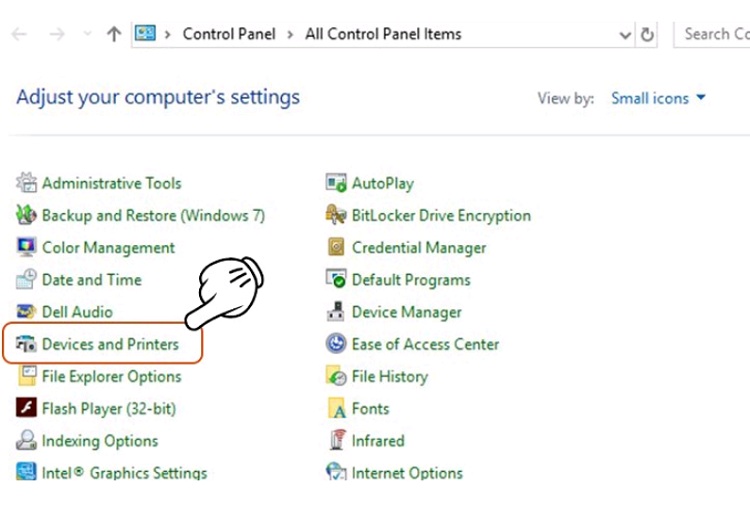750x519 pixels.
Task: Select All Control Panel Items breadcrumb
Action: coord(383,34)
